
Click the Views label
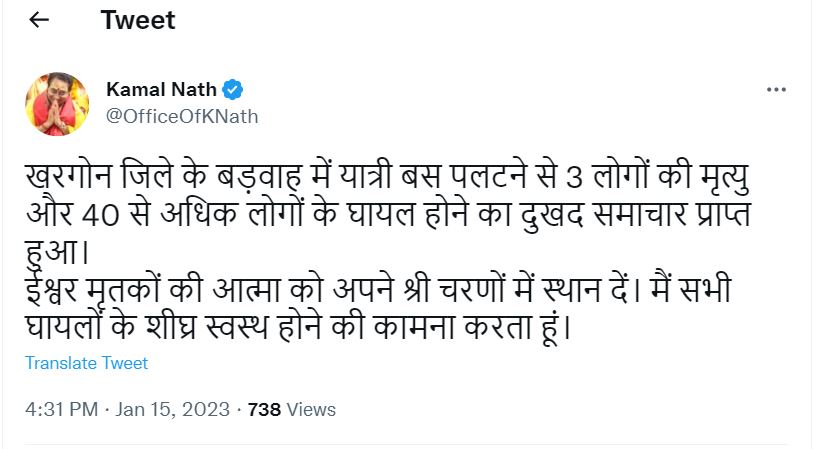pyautogui.click(x=311, y=409)
